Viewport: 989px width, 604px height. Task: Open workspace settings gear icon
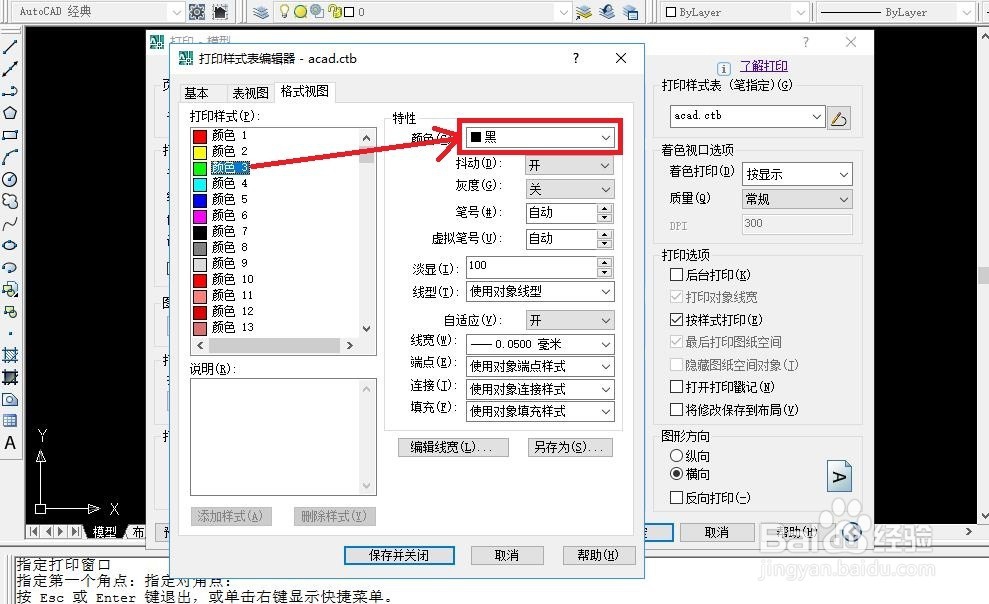197,11
